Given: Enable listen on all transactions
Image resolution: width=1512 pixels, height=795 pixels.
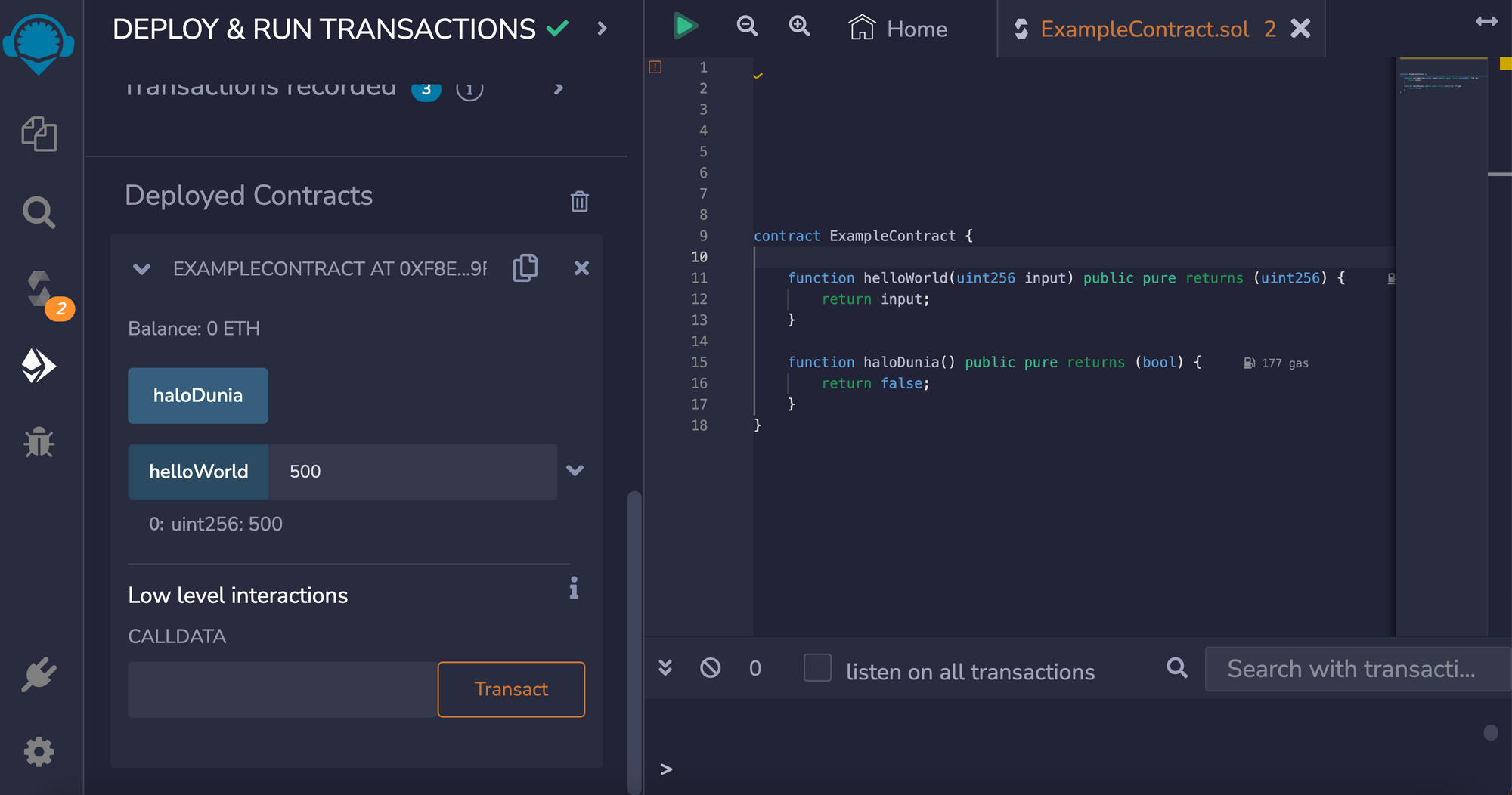Looking at the screenshot, I should pos(817,668).
